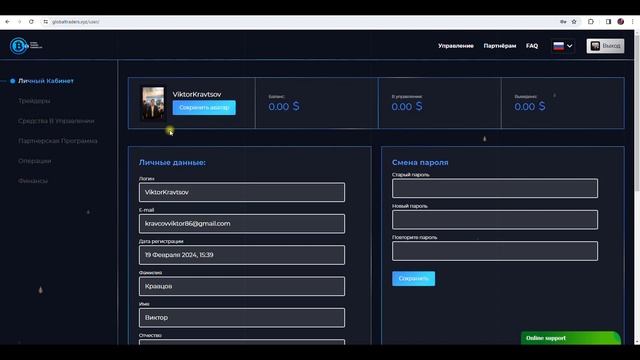
Task: Click the browser forward arrow
Action: (x=19, y=22)
